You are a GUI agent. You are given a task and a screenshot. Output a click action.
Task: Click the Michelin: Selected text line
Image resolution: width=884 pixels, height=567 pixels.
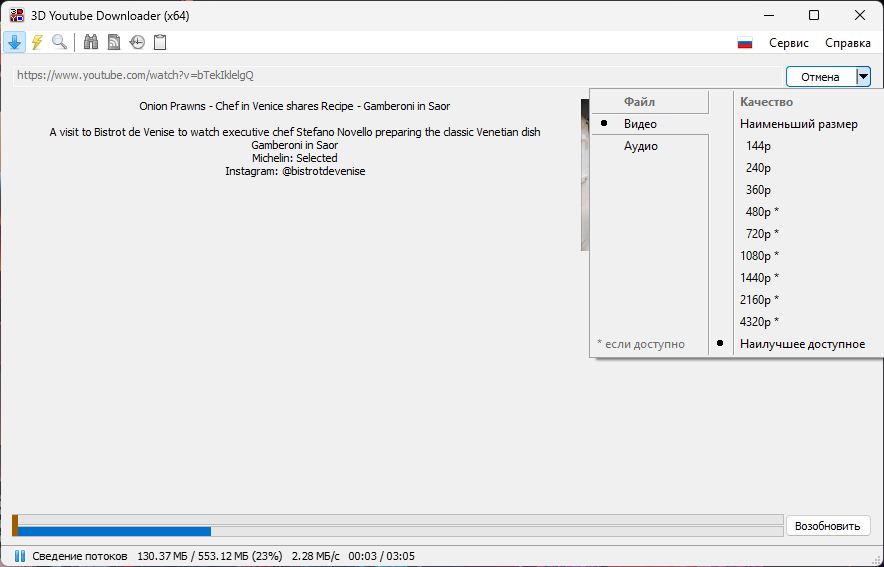point(295,158)
